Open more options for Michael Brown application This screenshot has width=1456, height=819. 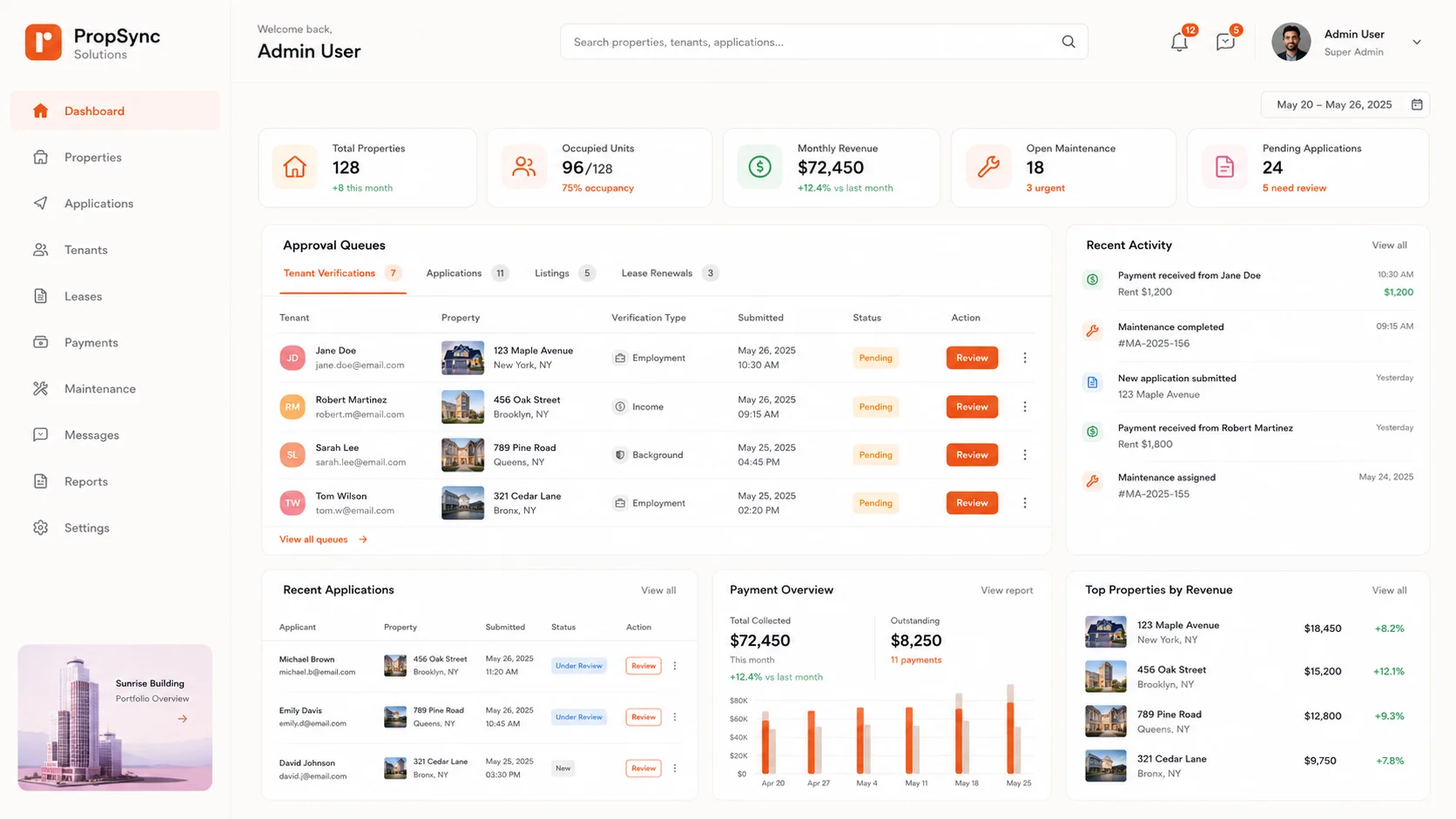click(x=675, y=666)
